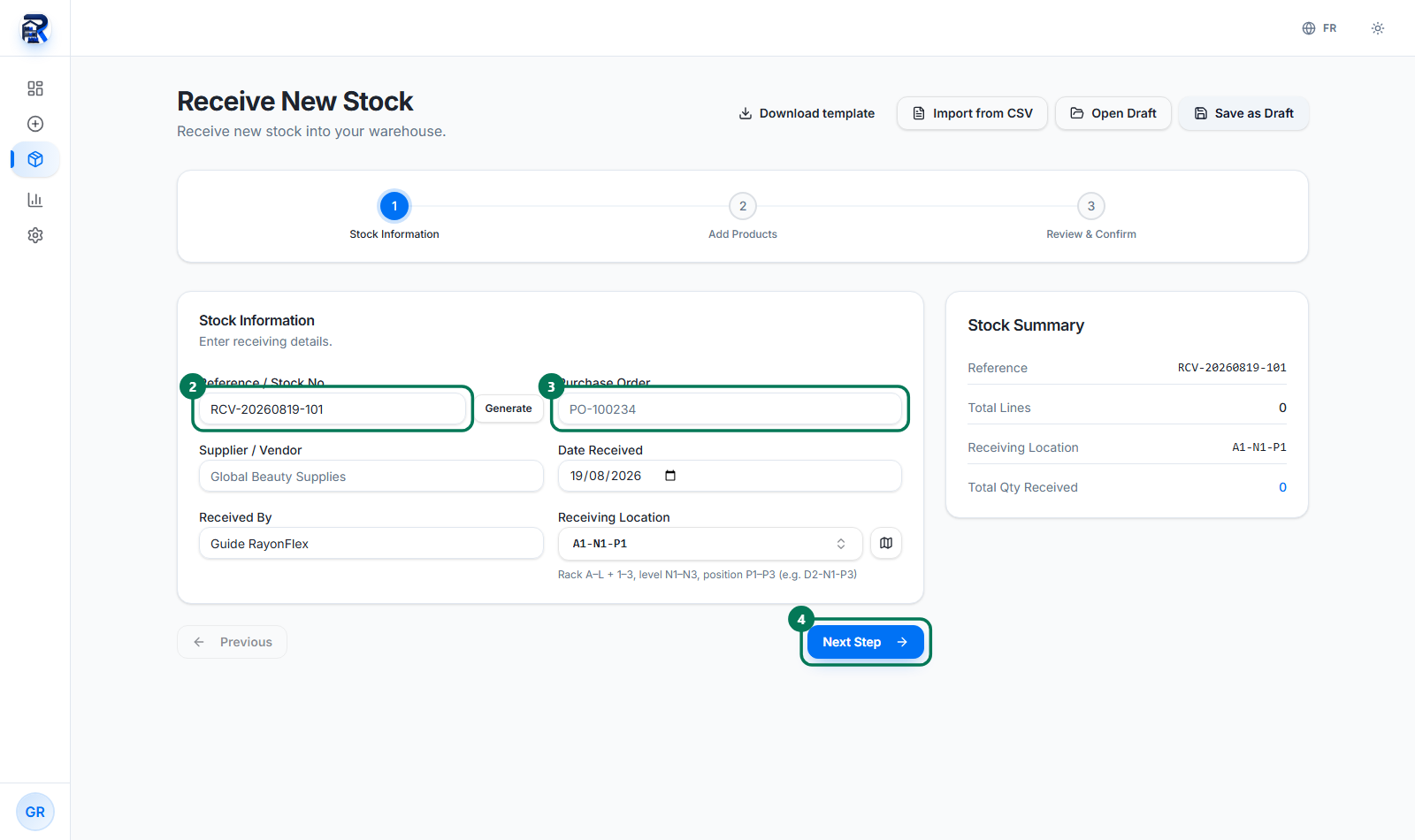
Task: Toggle the light/dark theme sun icon
Action: (1378, 28)
